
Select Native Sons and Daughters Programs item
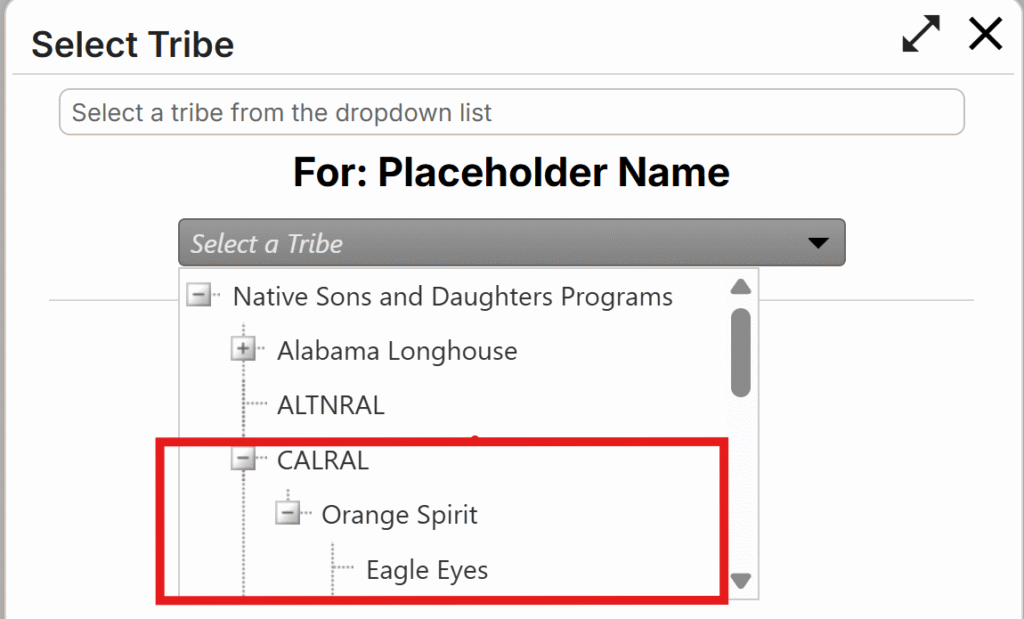[x=452, y=297]
